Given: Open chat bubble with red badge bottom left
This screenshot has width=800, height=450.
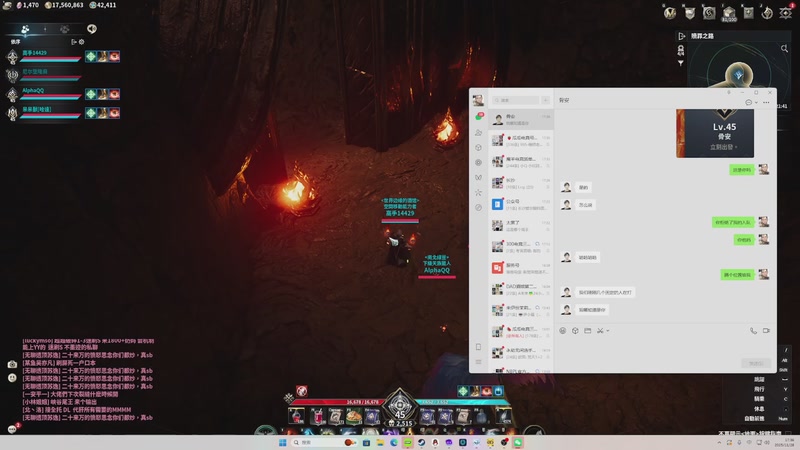Looking at the screenshot, I should coord(13,429).
